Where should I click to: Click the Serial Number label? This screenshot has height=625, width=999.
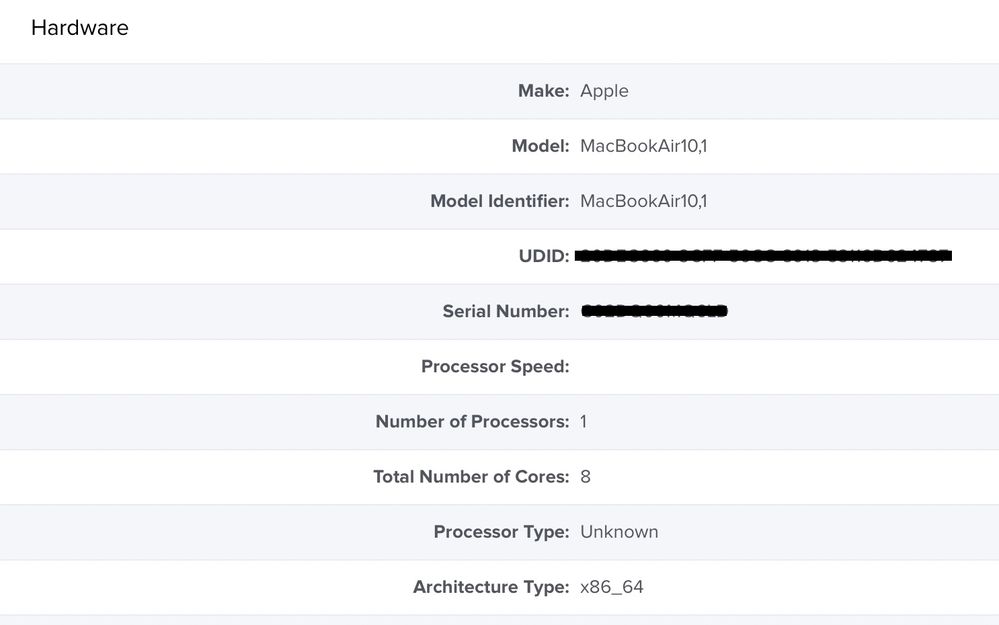click(x=506, y=312)
